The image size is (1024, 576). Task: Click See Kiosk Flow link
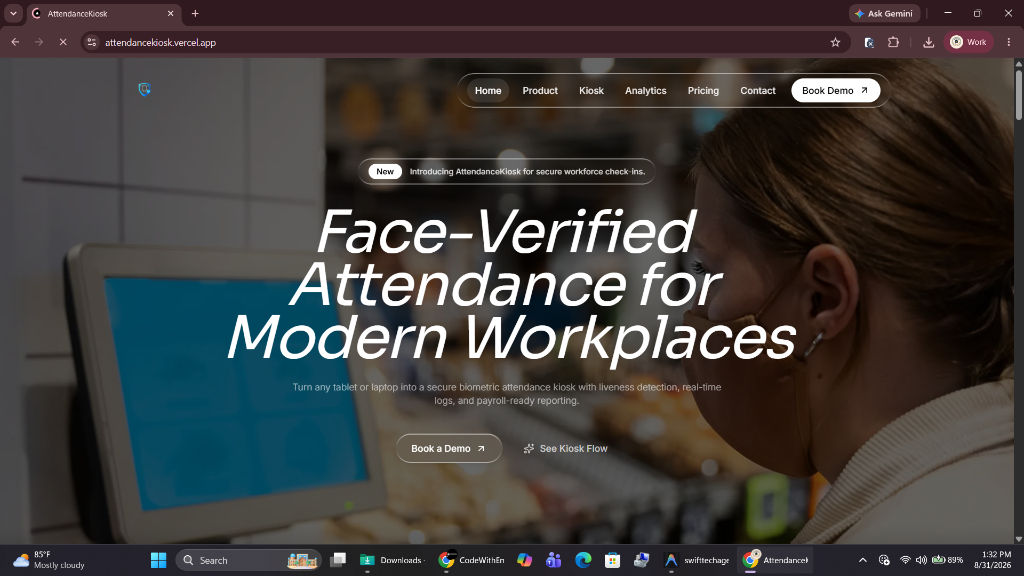tap(566, 449)
